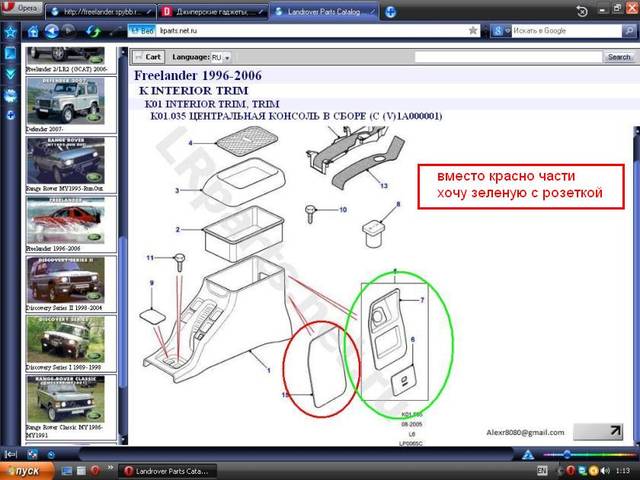Click the diagonal arrow button near email

coord(598,431)
